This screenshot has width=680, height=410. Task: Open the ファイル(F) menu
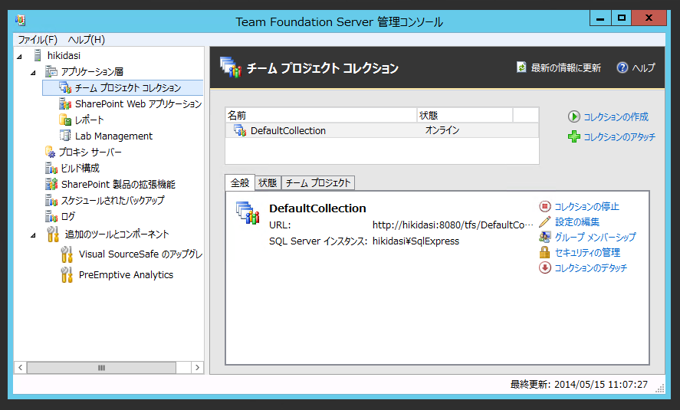pos(37,39)
